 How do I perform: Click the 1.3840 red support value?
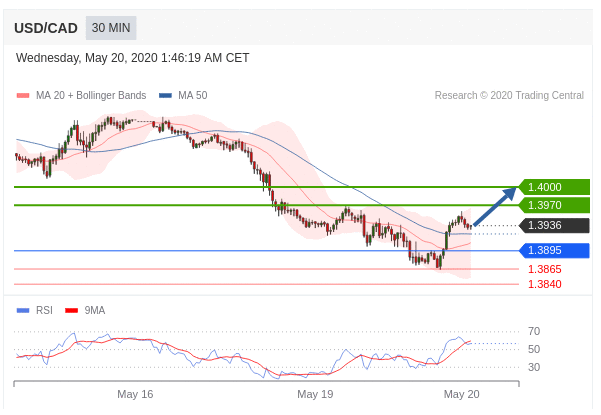point(545,284)
